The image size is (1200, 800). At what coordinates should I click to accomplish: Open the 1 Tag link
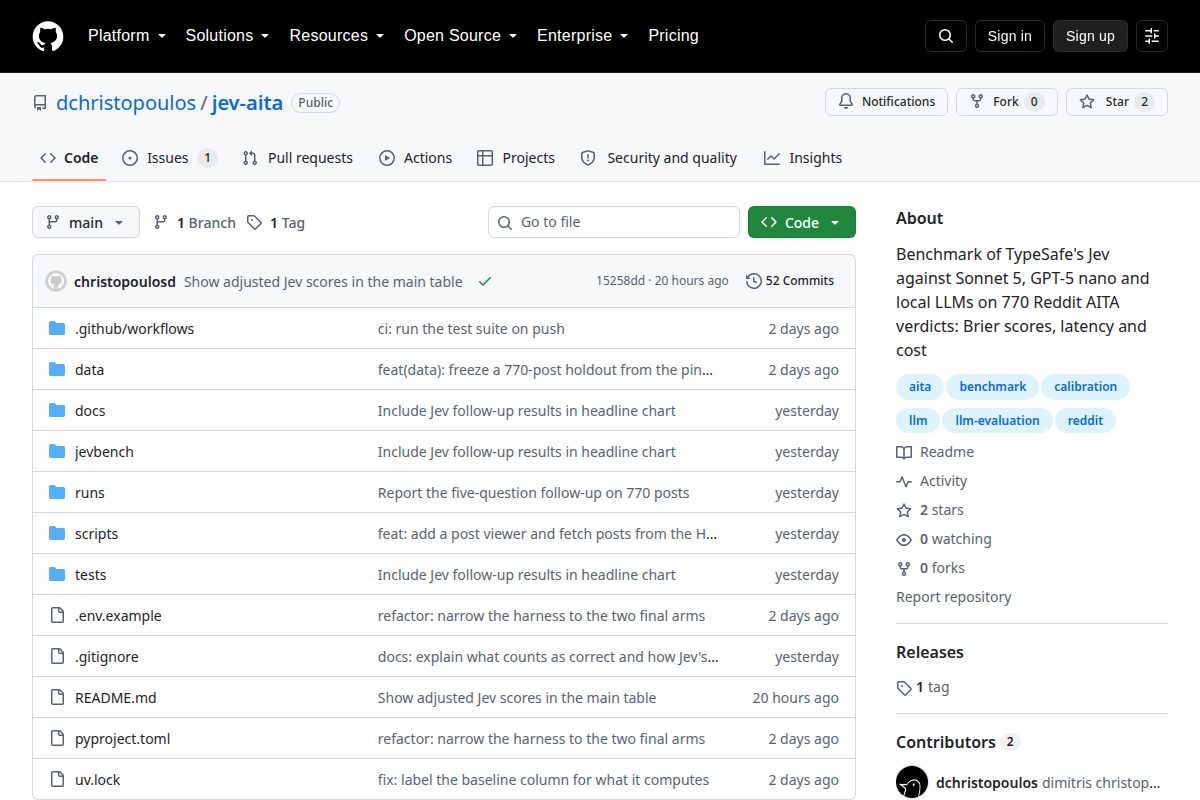click(x=276, y=223)
